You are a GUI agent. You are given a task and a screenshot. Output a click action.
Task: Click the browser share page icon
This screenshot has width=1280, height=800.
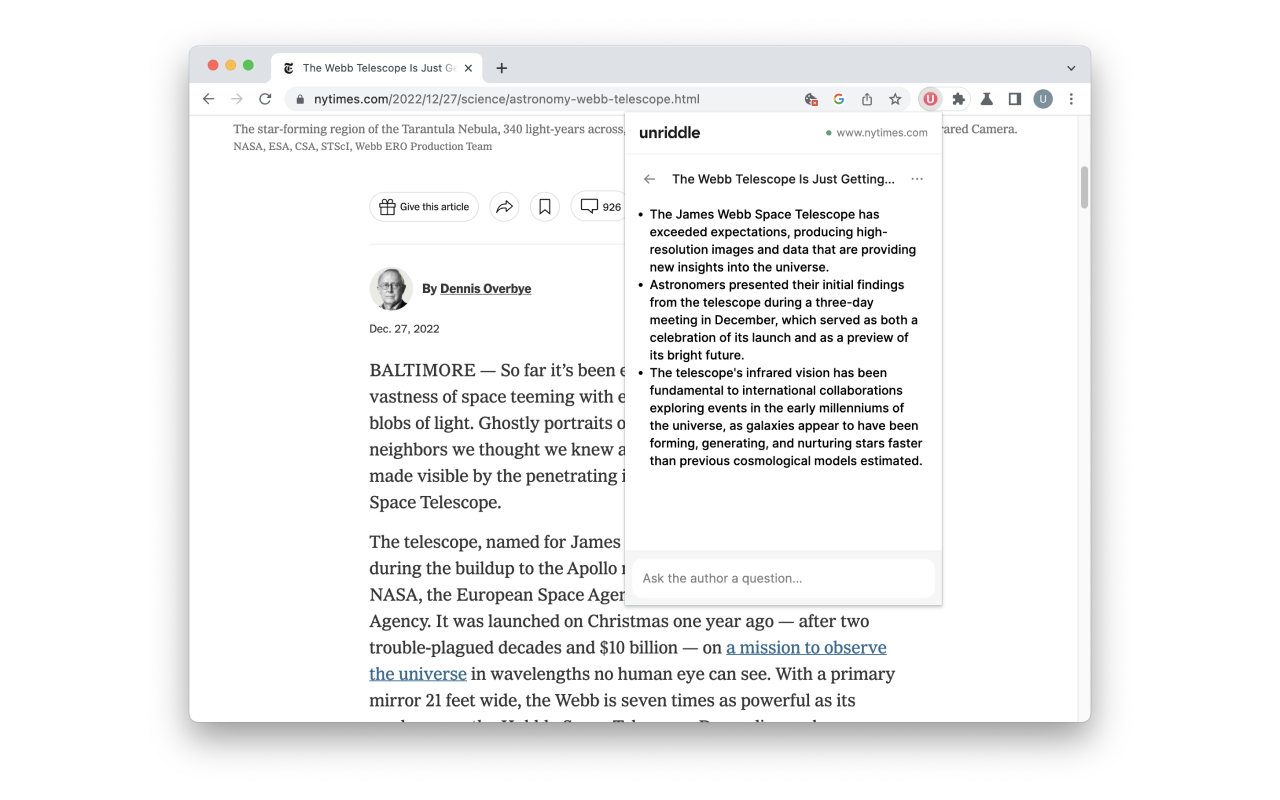click(x=867, y=99)
